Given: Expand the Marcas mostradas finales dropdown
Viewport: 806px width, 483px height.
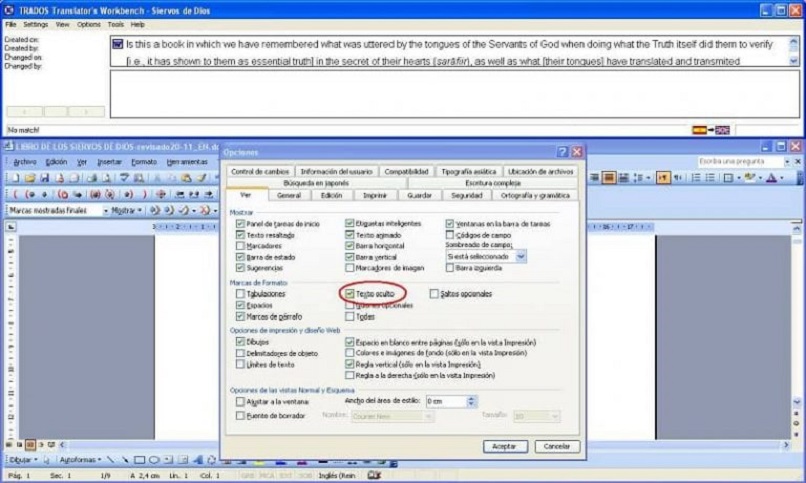Looking at the screenshot, I should point(106,211).
